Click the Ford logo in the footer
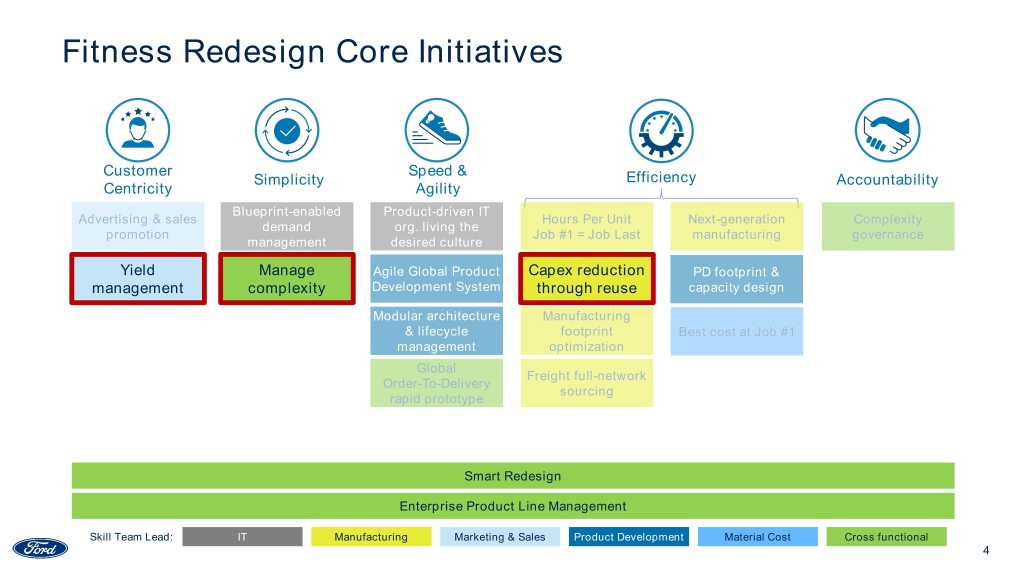The height and width of the screenshot is (576, 1024). (x=40, y=548)
